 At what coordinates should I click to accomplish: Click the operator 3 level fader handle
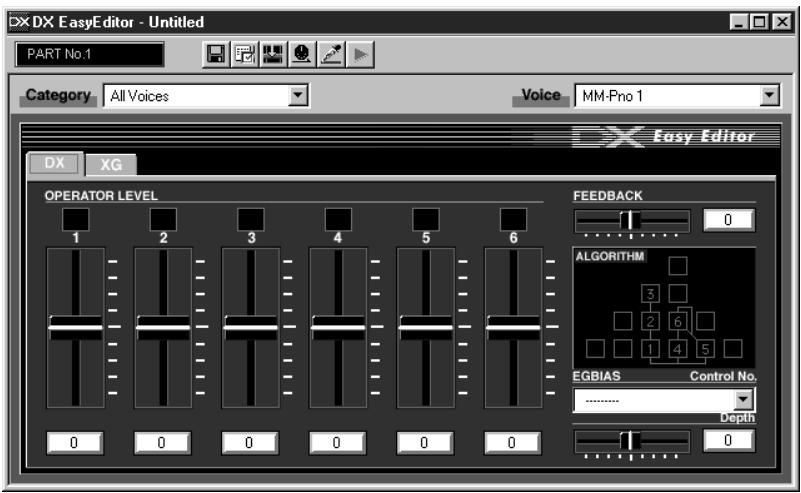[251, 327]
